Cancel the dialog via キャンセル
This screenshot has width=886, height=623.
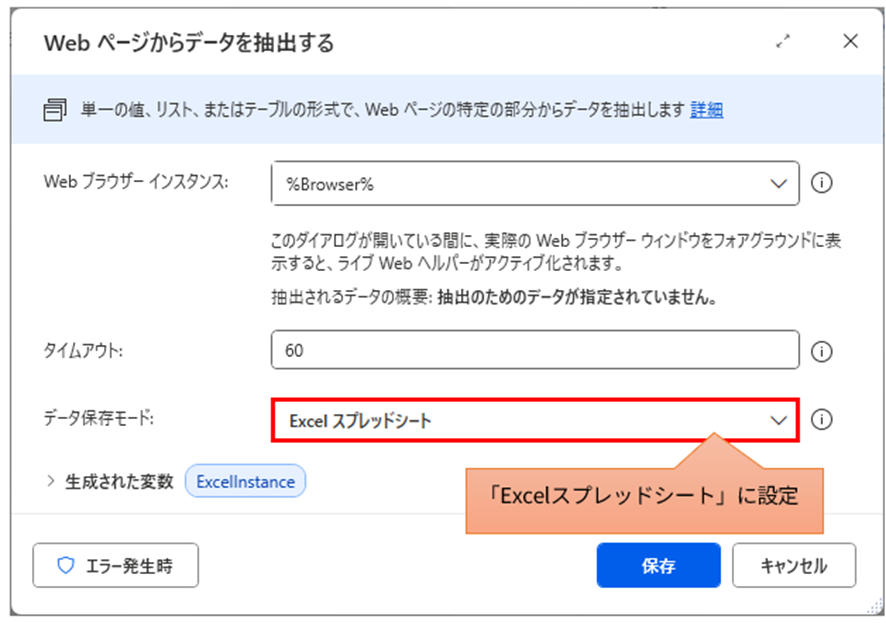793,565
